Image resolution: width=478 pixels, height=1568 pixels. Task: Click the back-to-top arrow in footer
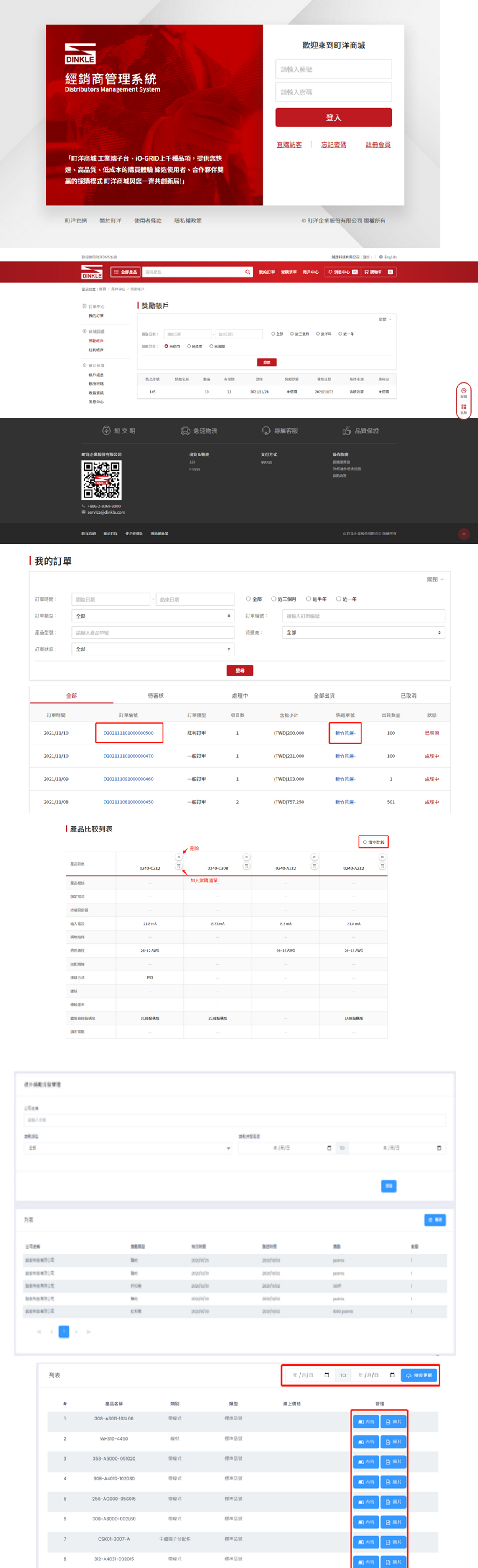[464, 534]
